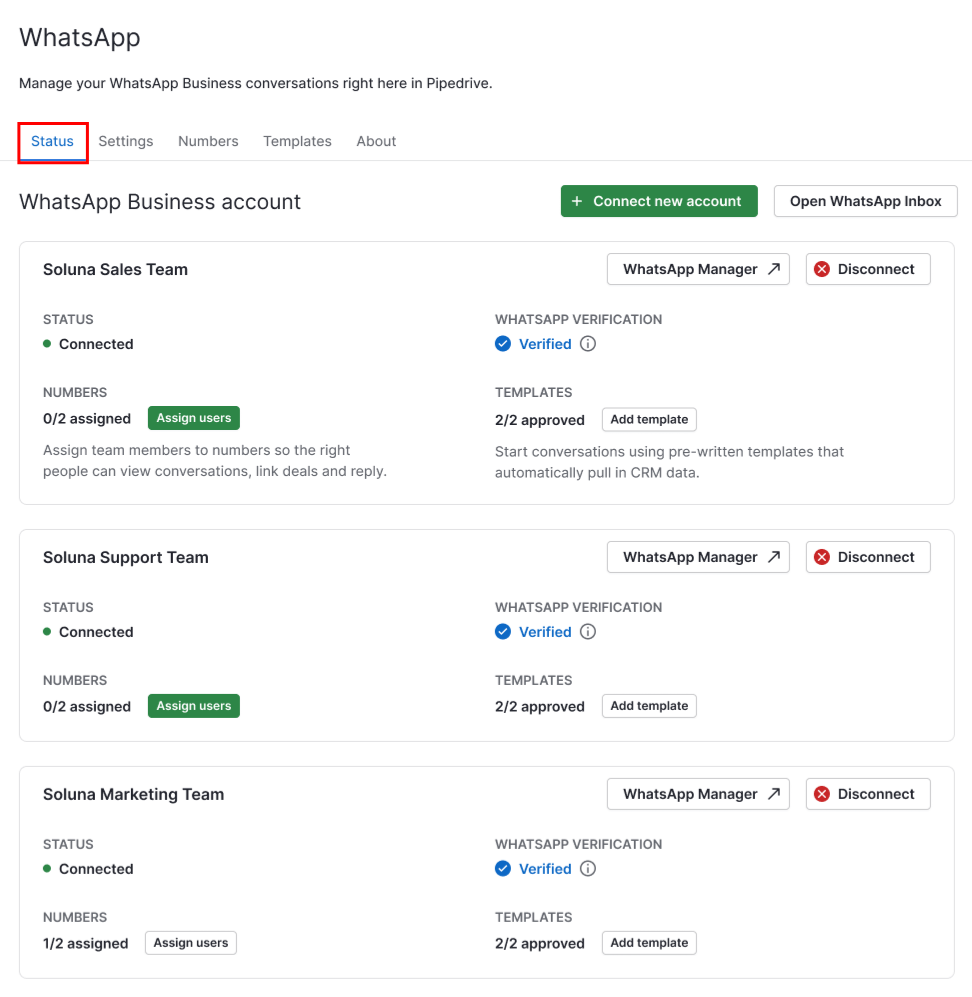This screenshot has width=972, height=997.
Task: Assign users for Soluna Support Team numbers
Action: (194, 706)
